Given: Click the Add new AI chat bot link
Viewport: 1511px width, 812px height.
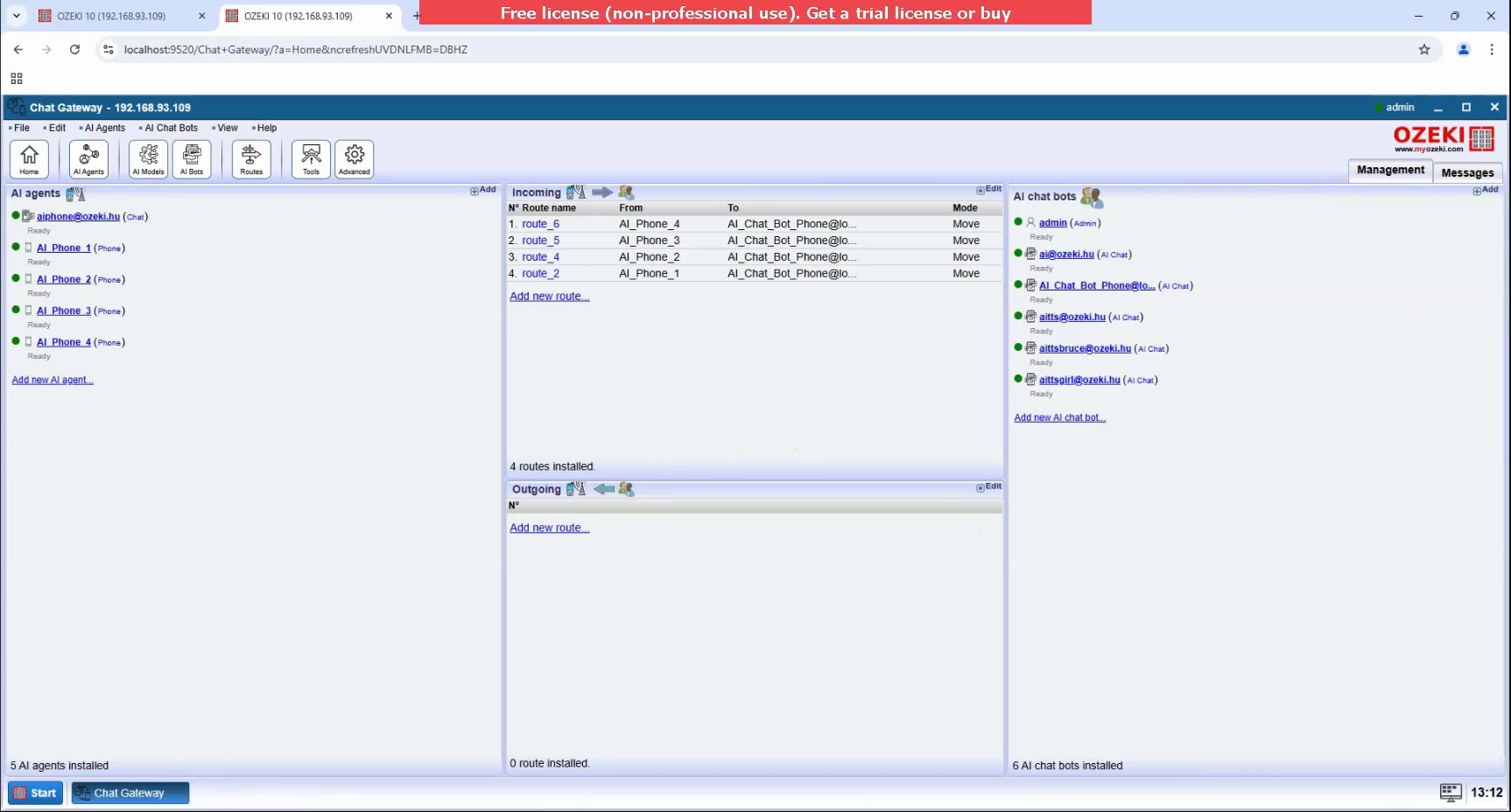Looking at the screenshot, I should pyautogui.click(x=1059, y=417).
